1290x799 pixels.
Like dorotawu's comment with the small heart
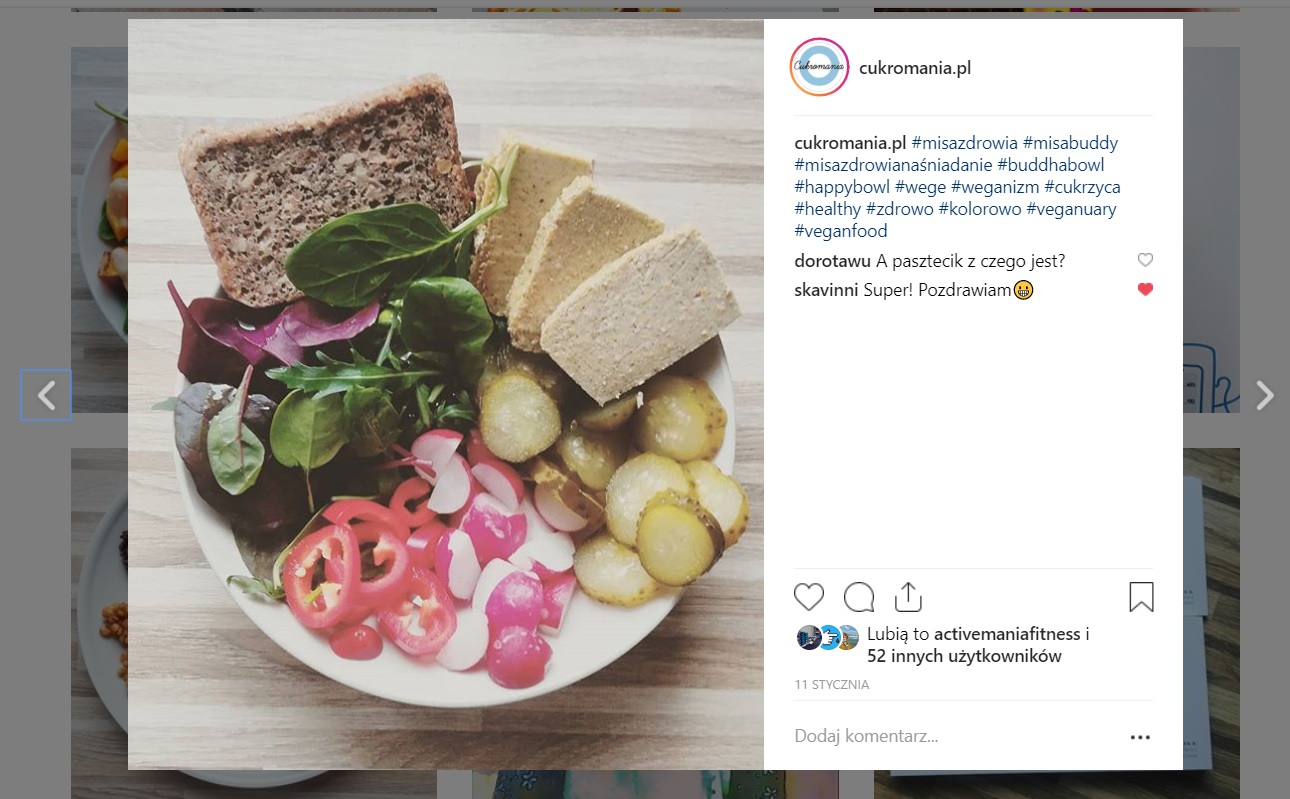[x=1146, y=260]
